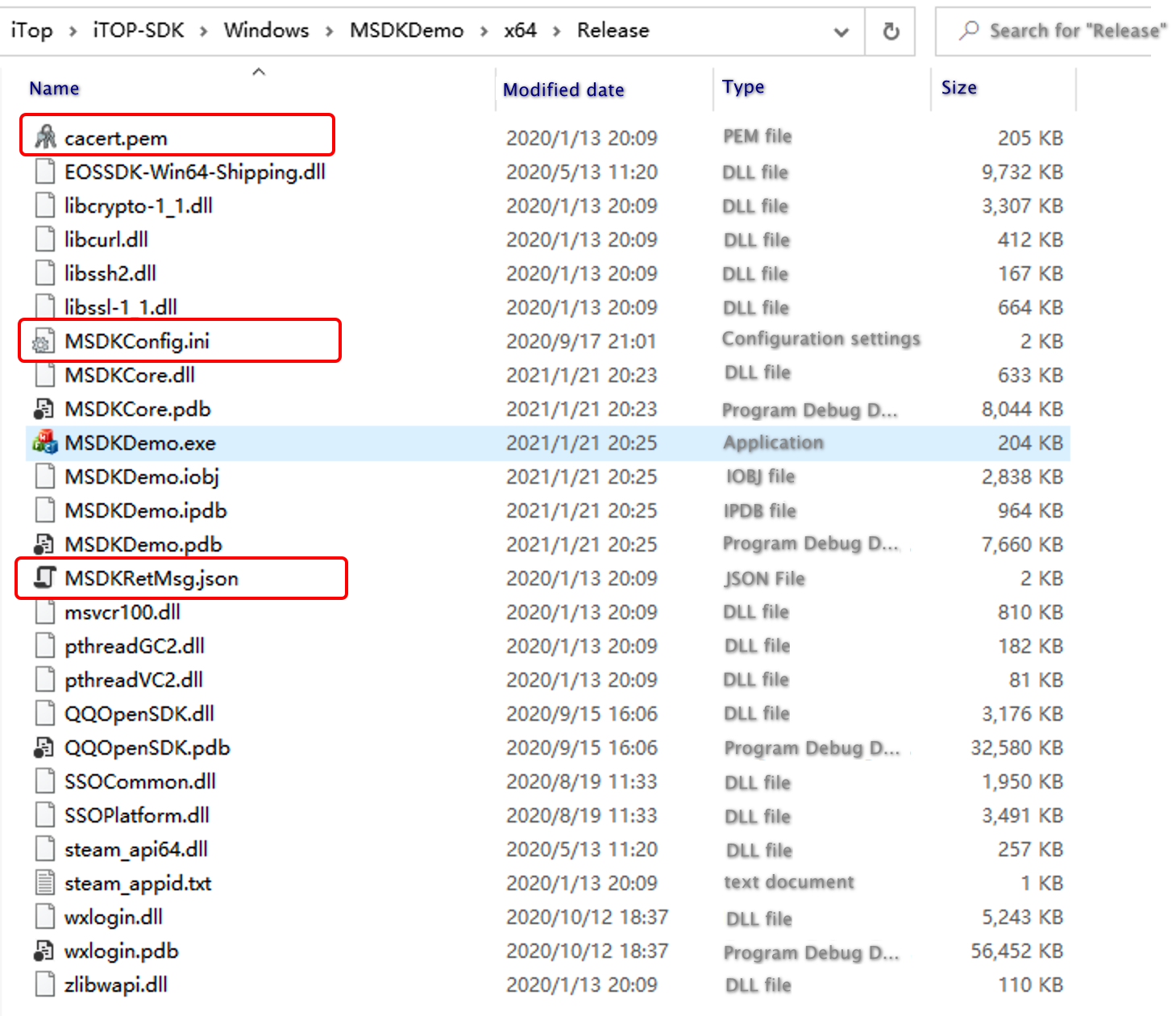This screenshot has width=1176, height=1016.
Task: Click the pthreadGC2.dll file icon
Action: pos(45,646)
